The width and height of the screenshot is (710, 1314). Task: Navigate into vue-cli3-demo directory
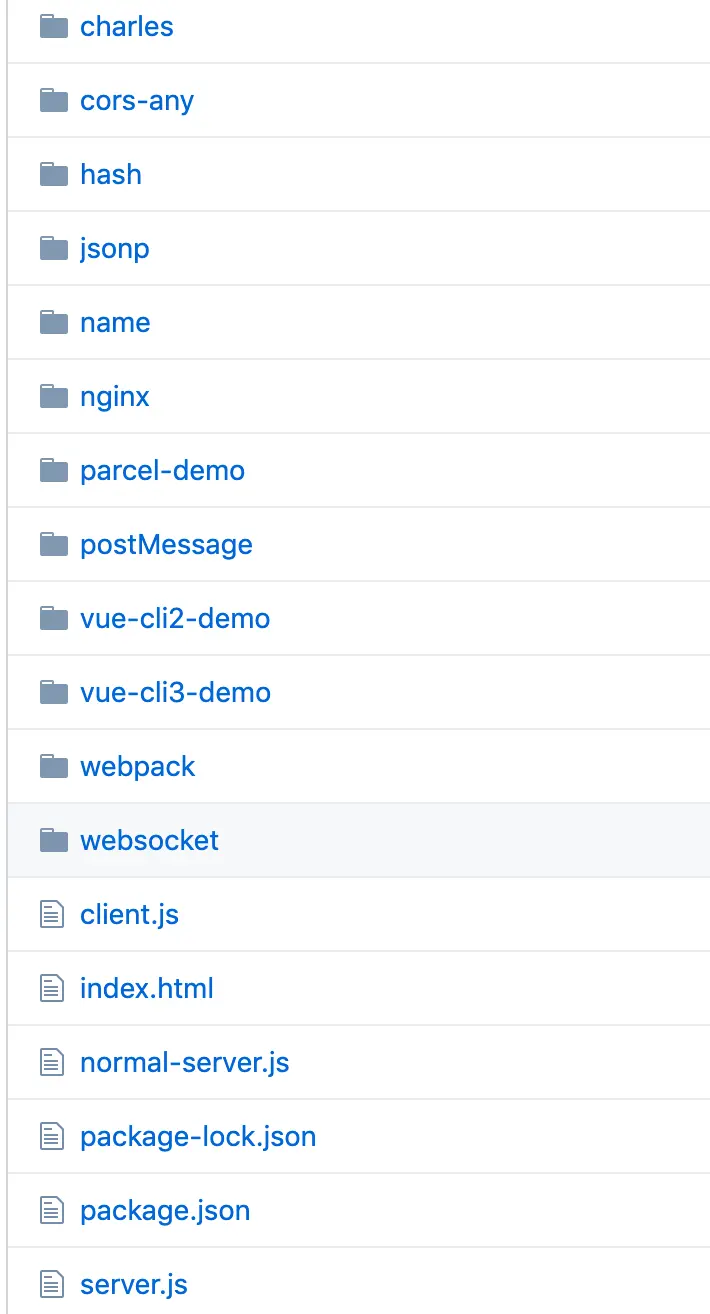coord(175,692)
